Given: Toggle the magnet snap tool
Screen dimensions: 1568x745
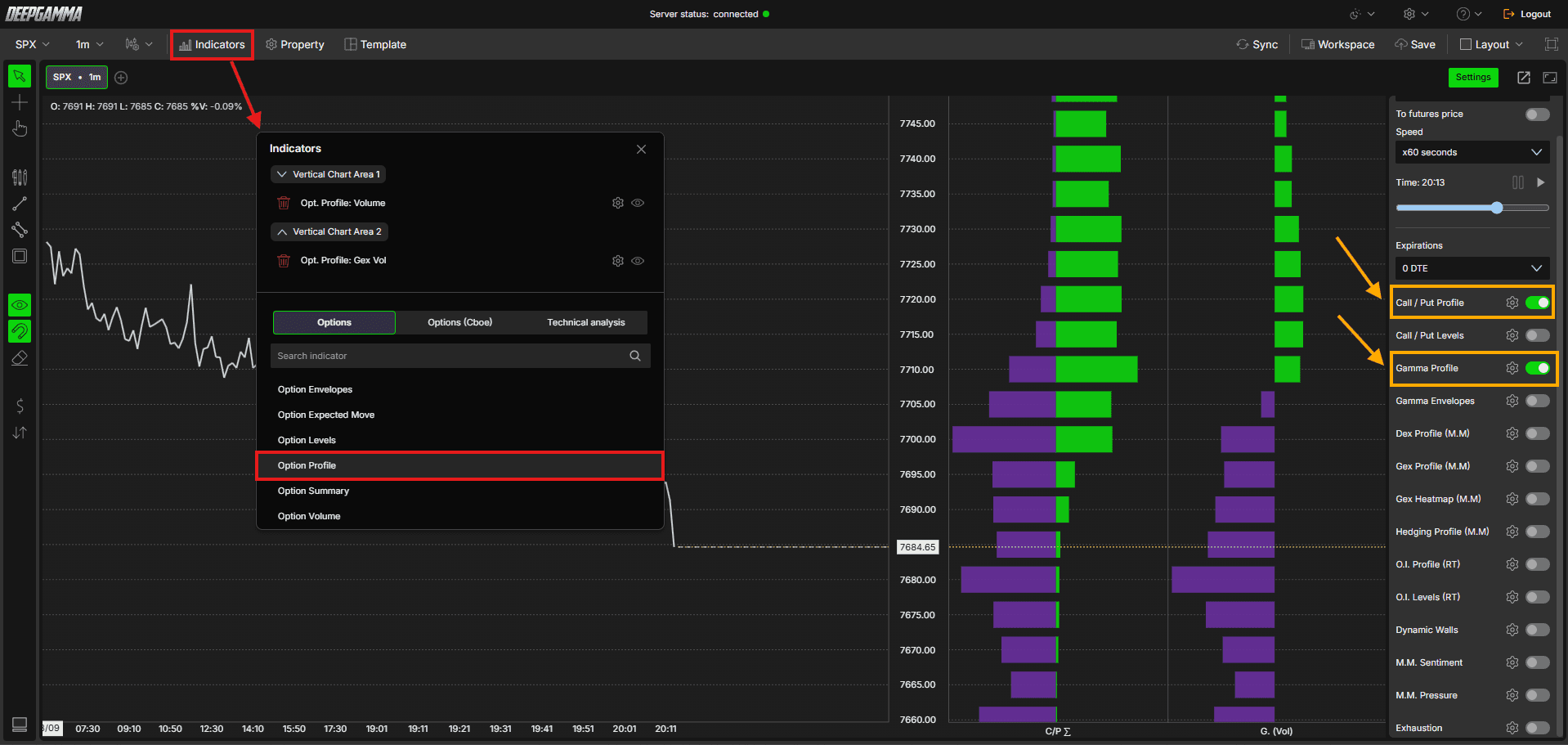Looking at the screenshot, I should point(20,331).
